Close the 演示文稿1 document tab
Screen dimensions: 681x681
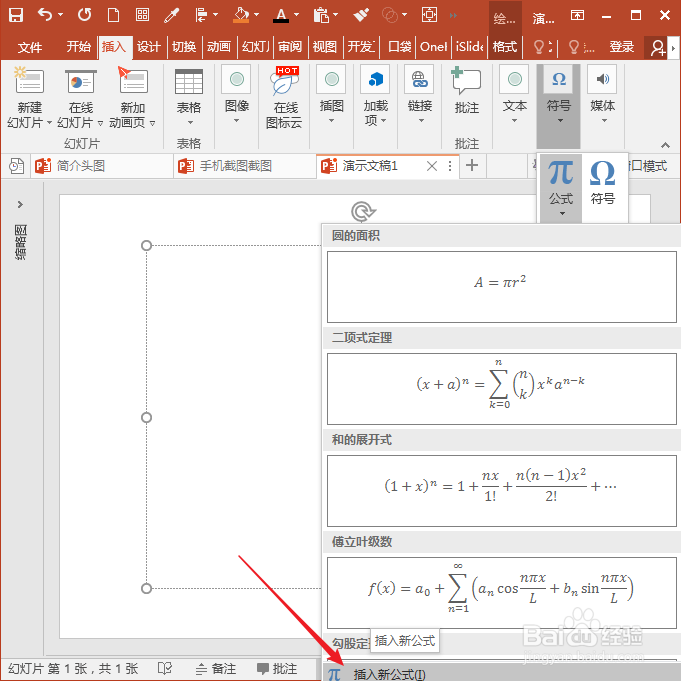click(x=432, y=166)
